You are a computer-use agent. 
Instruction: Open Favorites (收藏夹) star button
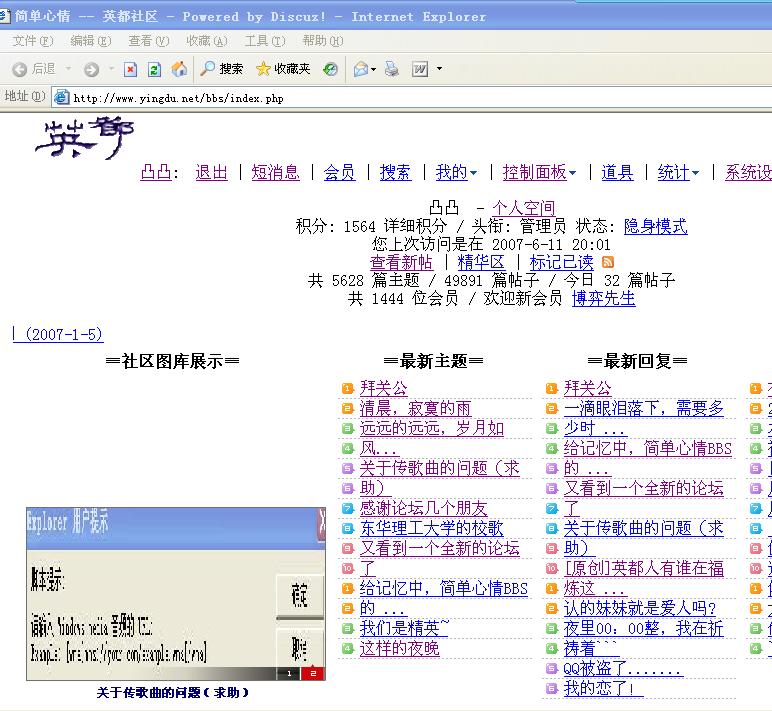(x=283, y=69)
